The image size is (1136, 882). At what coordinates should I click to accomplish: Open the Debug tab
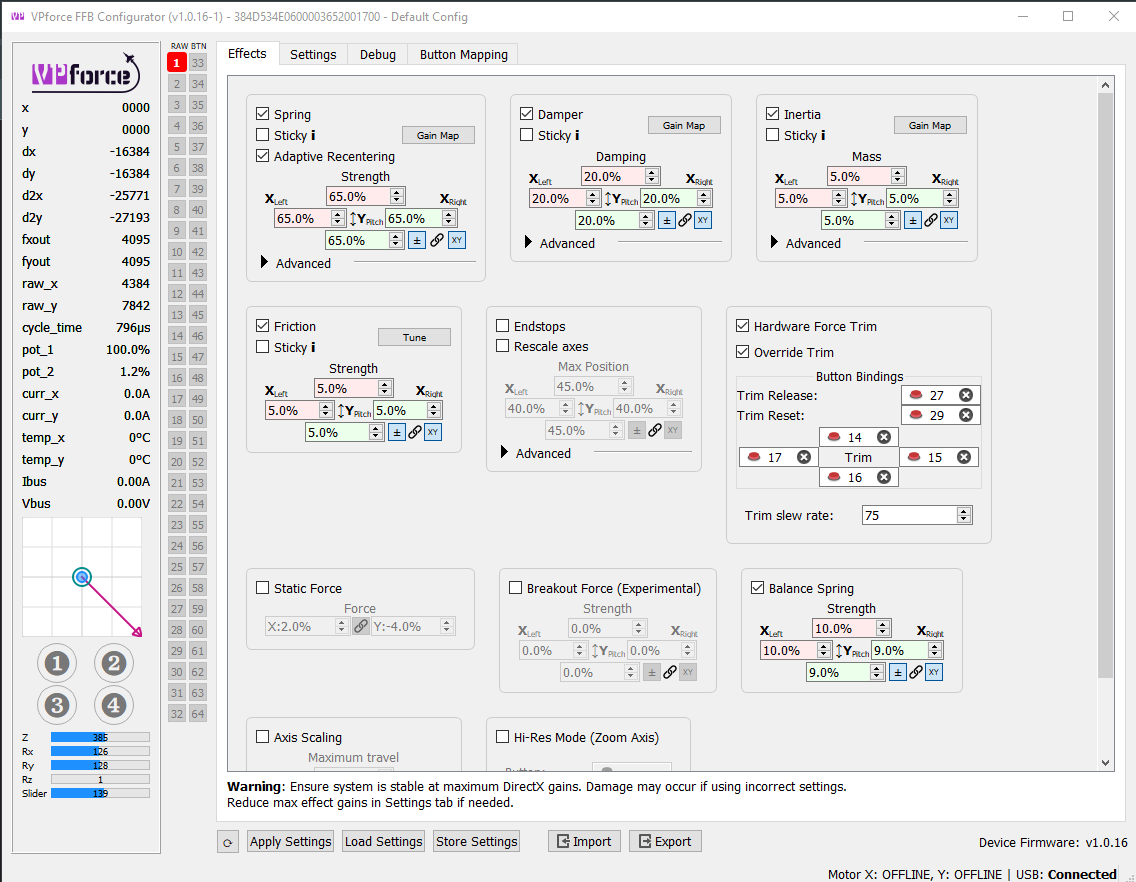[377, 54]
